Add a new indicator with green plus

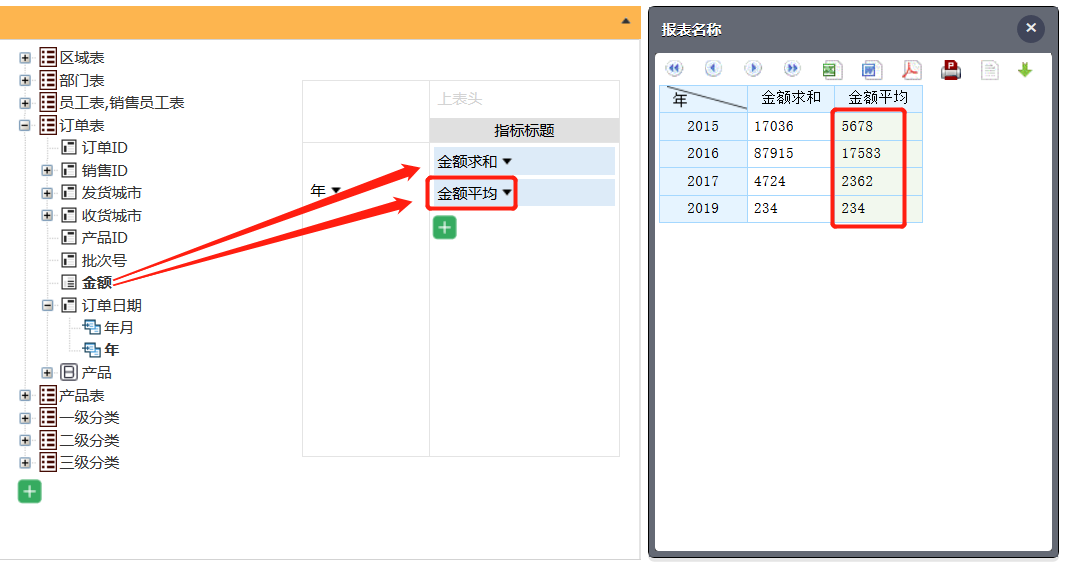pos(445,228)
